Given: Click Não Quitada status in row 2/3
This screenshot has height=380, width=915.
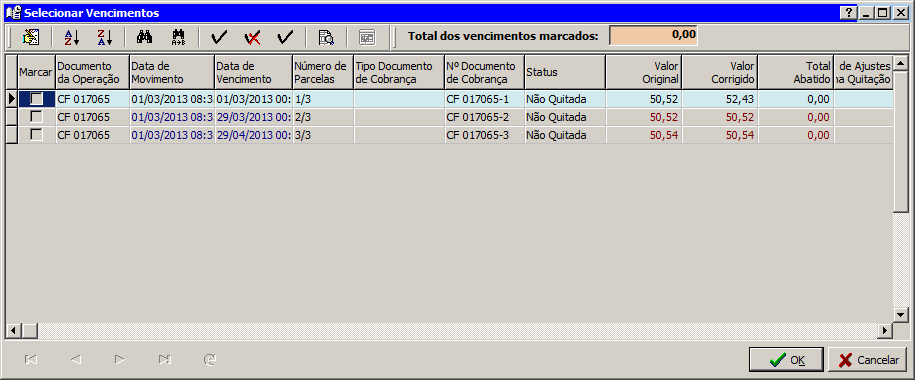Looking at the screenshot, I should (565, 117).
